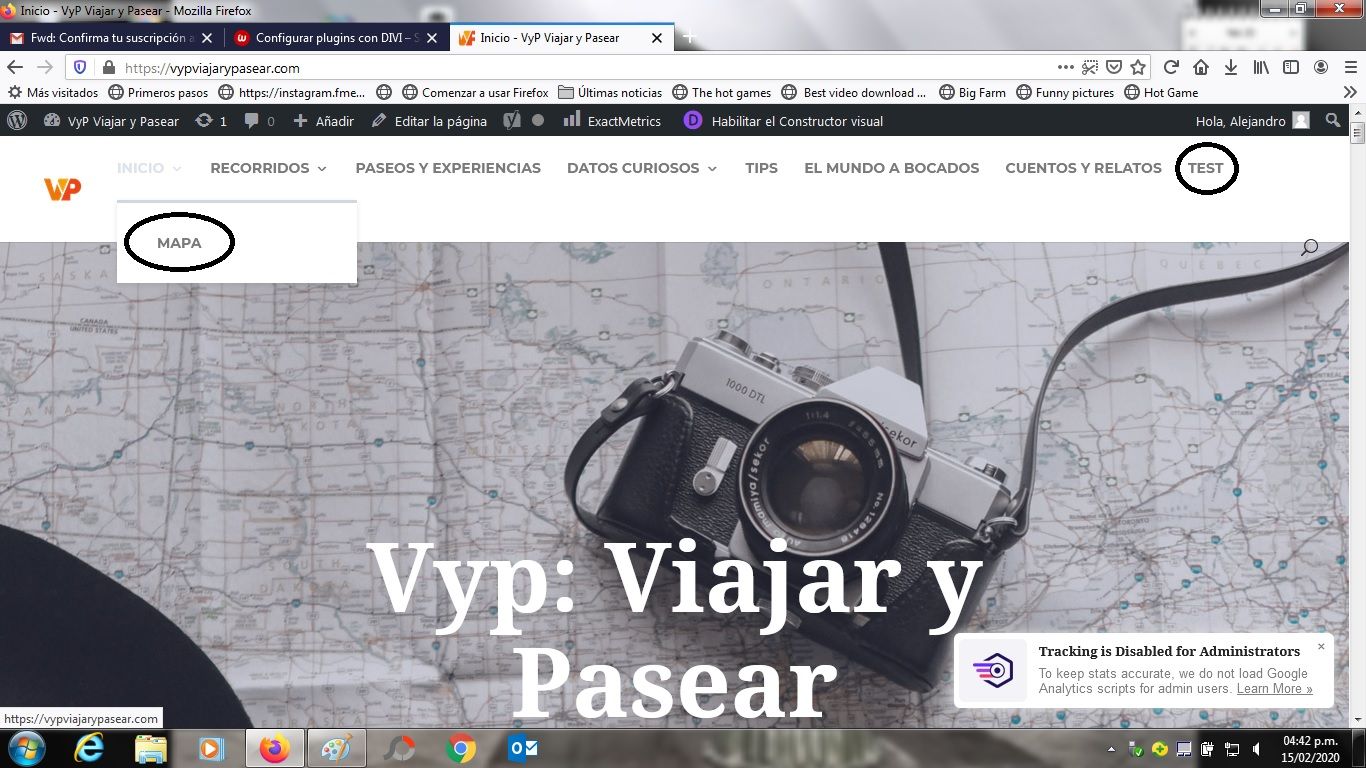Click Añadir new content in admin bar

point(323,120)
